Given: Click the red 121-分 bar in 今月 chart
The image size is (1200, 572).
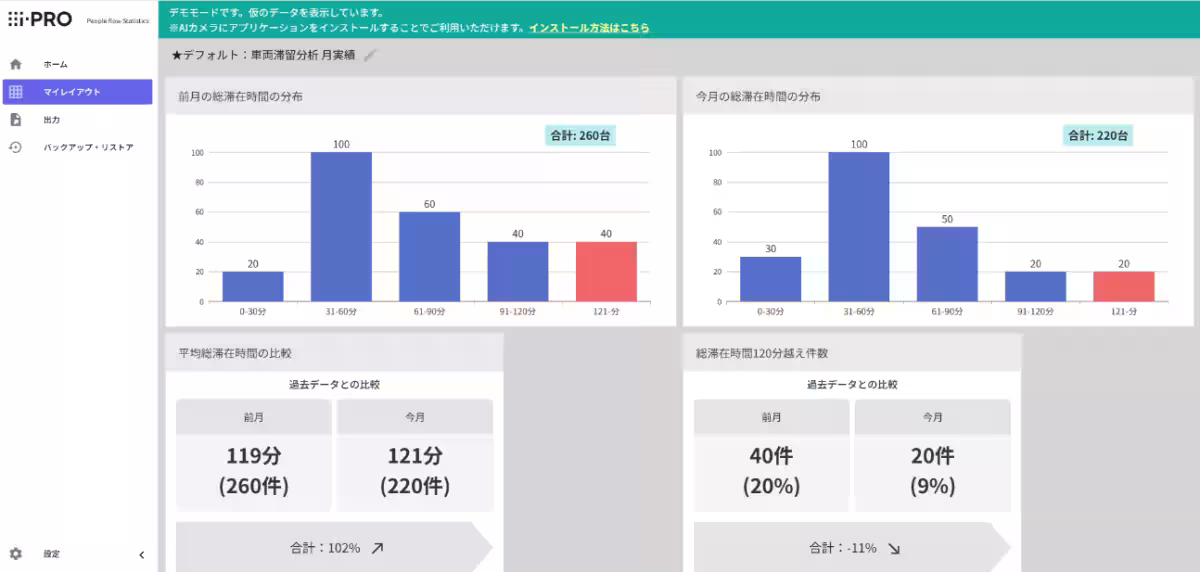Looking at the screenshot, I should (1123, 286).
